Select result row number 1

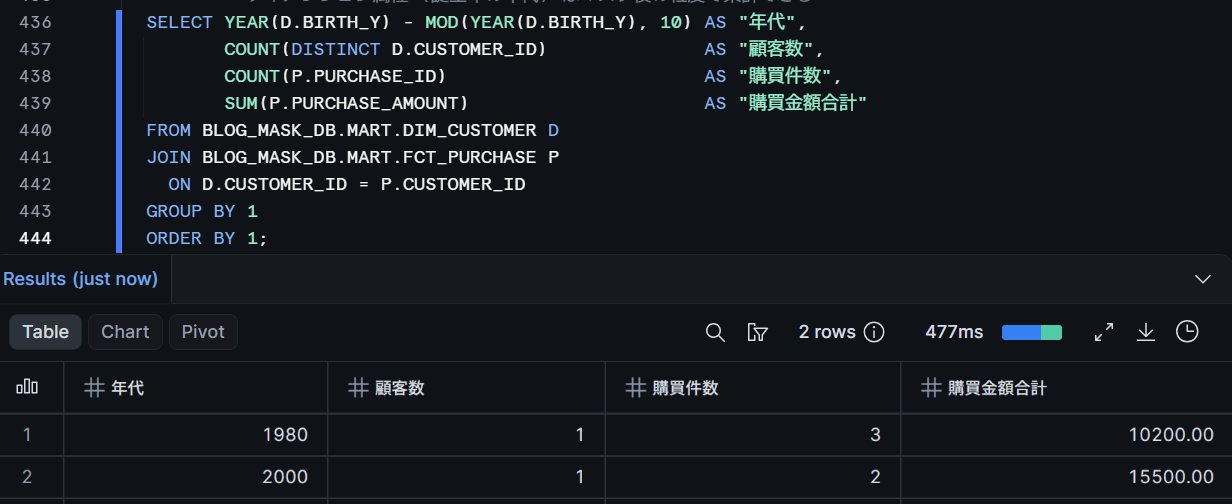pyautogui.click(x=28, y=435)
